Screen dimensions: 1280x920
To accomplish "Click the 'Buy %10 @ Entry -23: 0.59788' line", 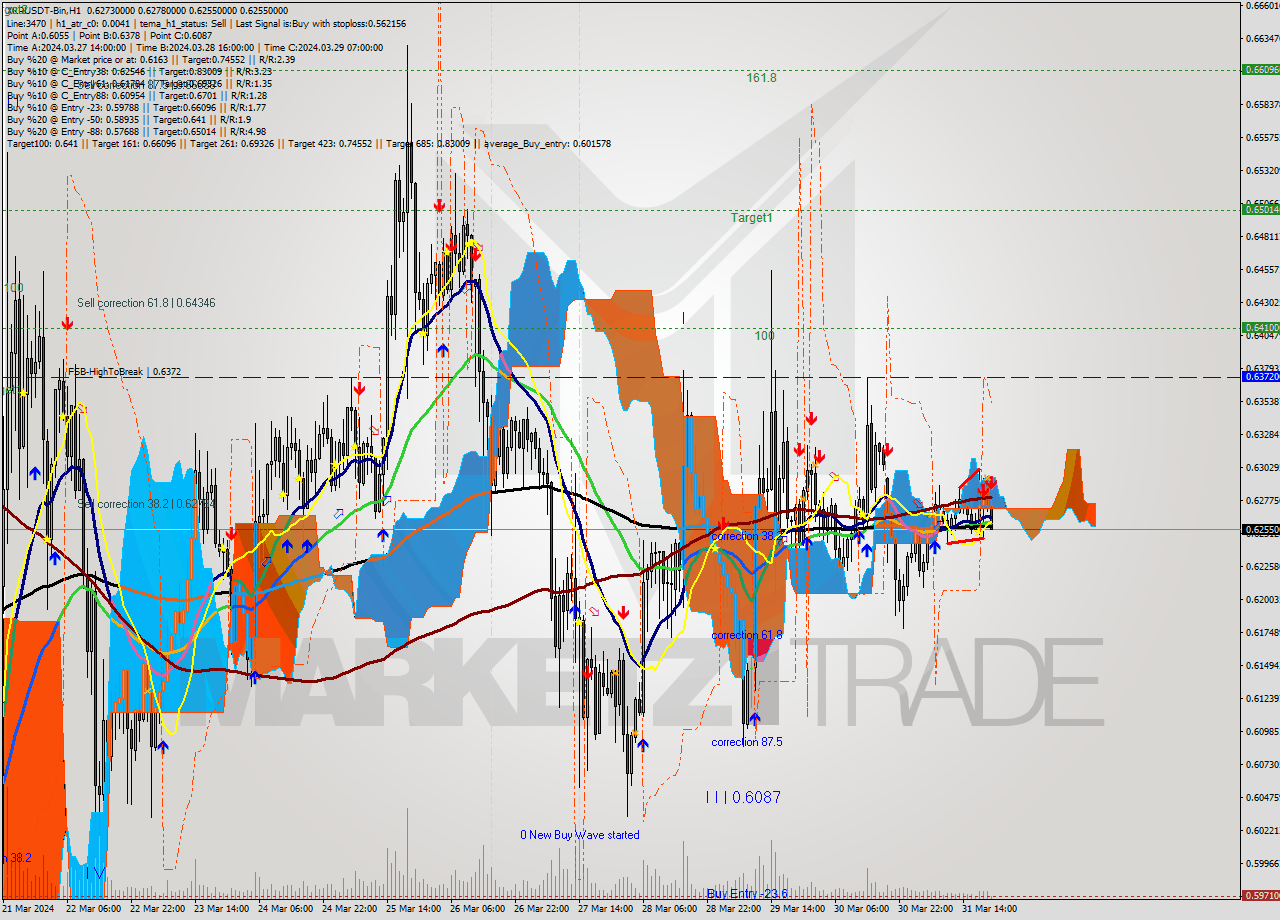I will pos(136,107).
